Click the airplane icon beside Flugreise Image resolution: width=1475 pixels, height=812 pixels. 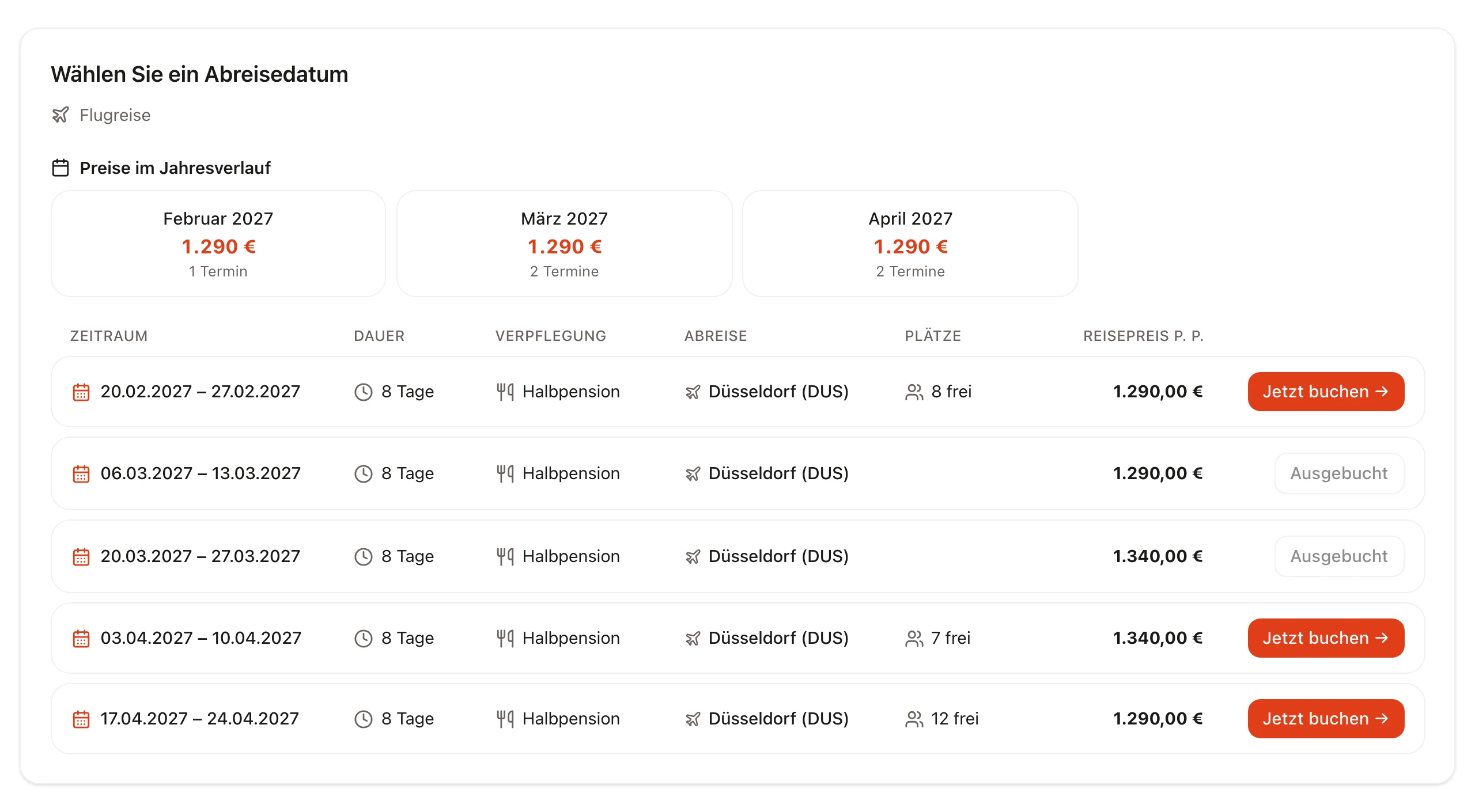click(60, 115)
